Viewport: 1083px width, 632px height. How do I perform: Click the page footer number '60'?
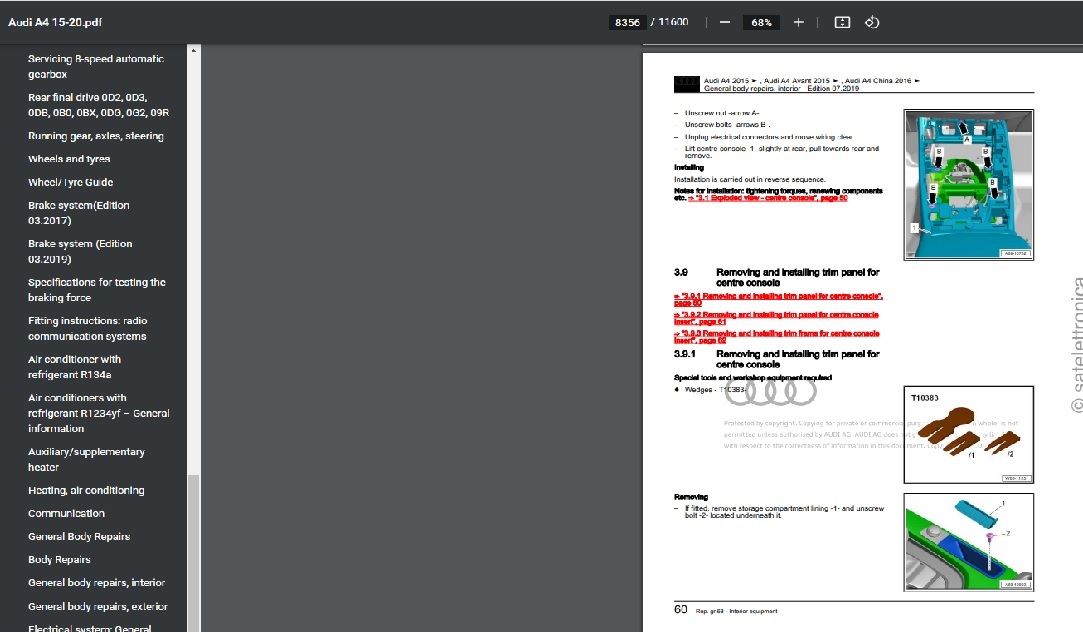(x=680, y=609)
